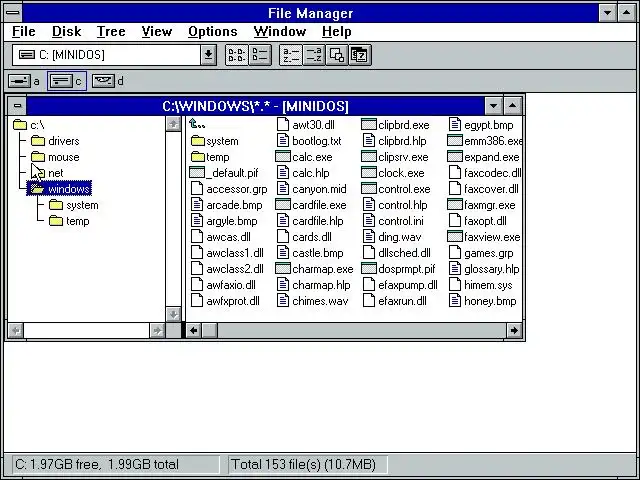640x480 pixels.
Task: Select arcade.bmp image file
Action: point(227,205)
